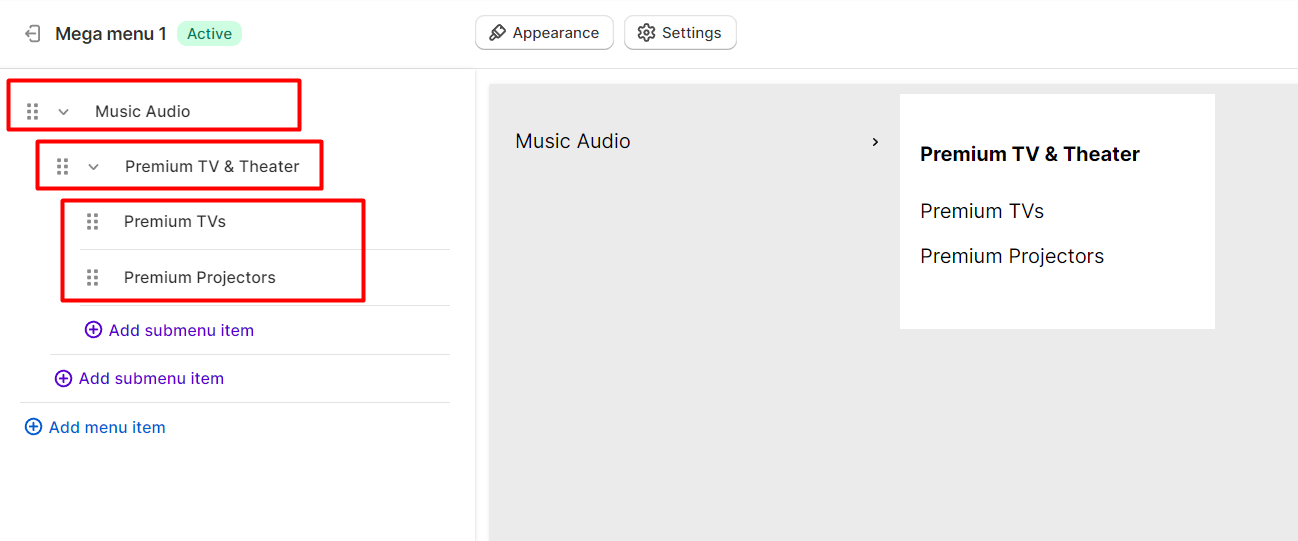The height and width of the screenshot is (541, 1298).
Task: Click the gear icon on Settings button
Action: pos(646,33)
